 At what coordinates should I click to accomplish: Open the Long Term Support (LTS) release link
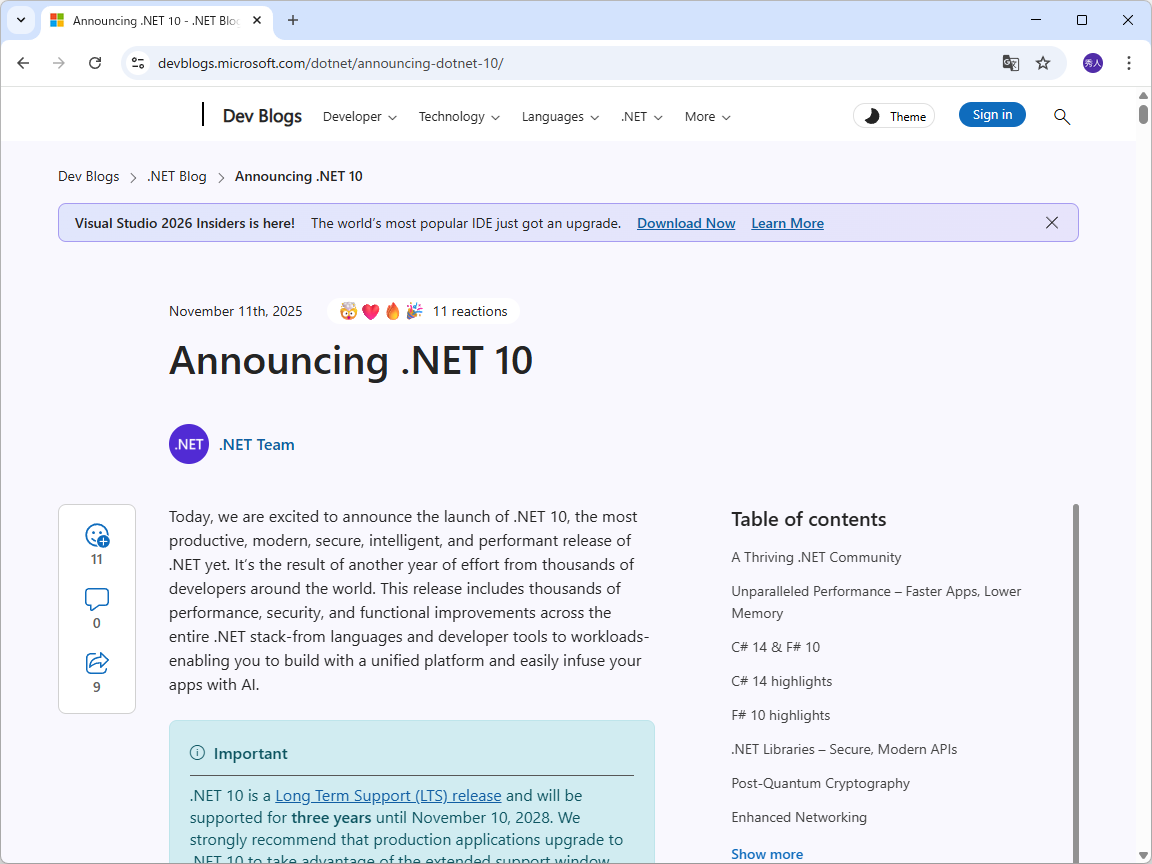[388, 795]
